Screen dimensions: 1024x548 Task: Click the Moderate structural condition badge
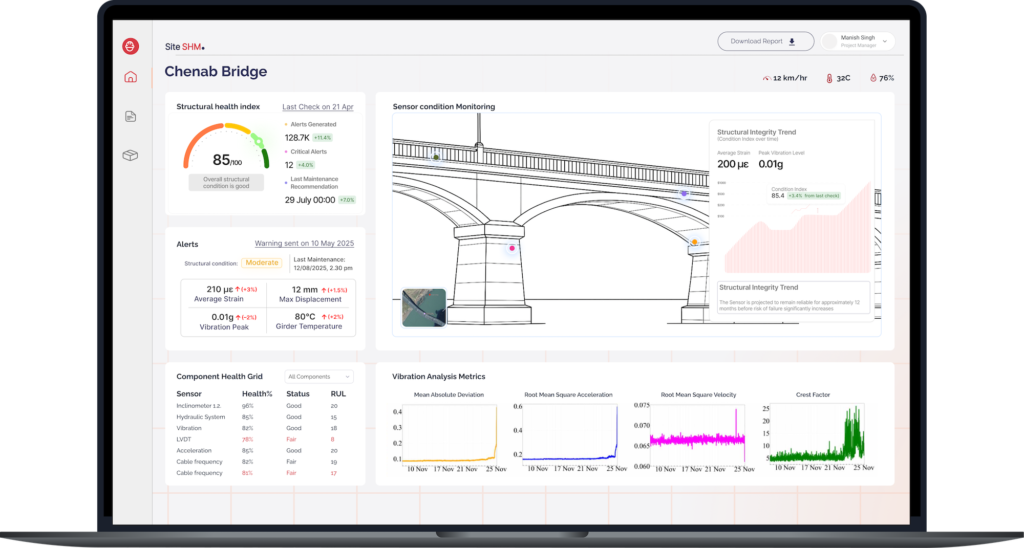pos(261,263)
